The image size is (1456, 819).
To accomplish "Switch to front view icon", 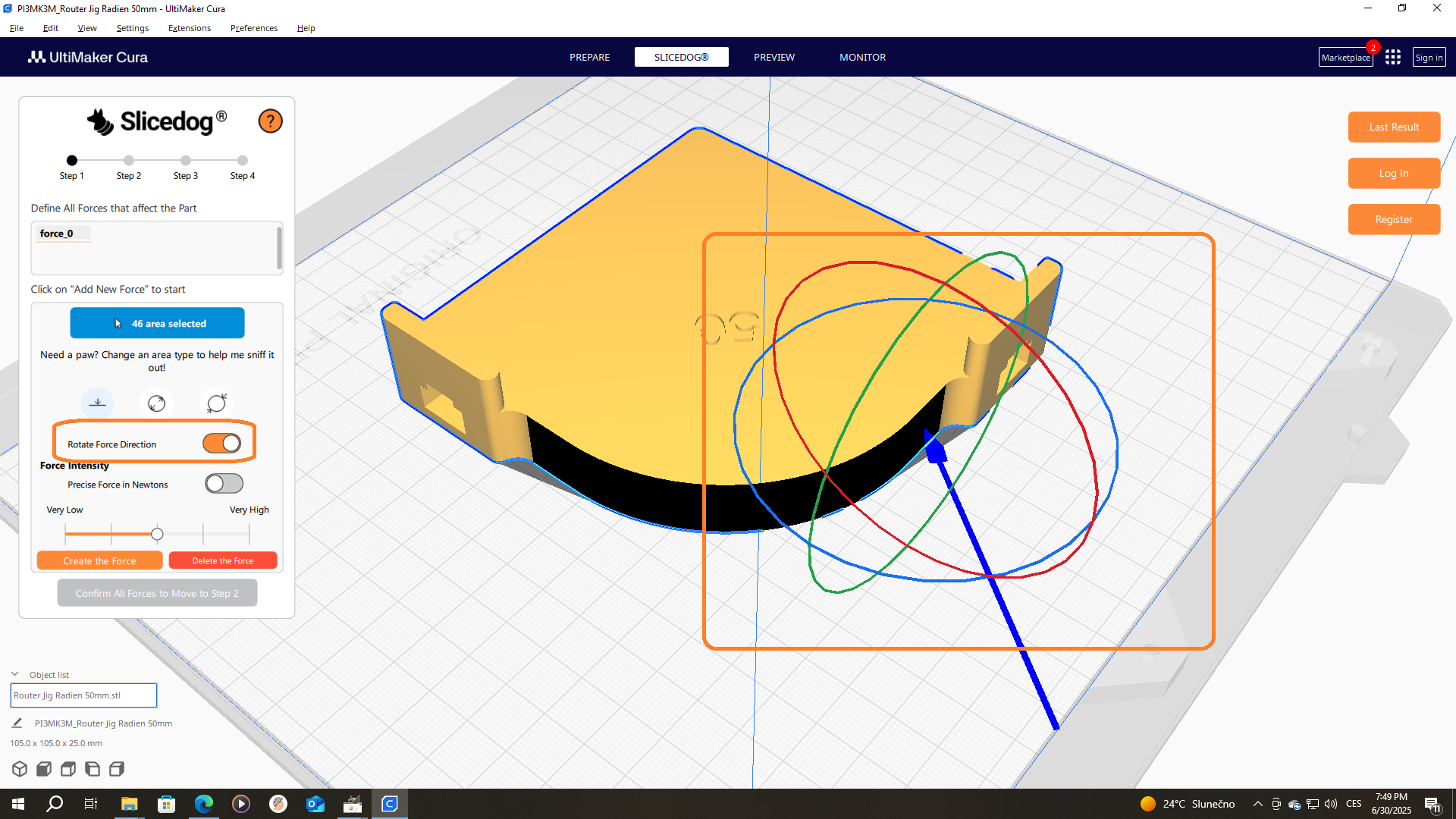I will (x=44, y=769).
